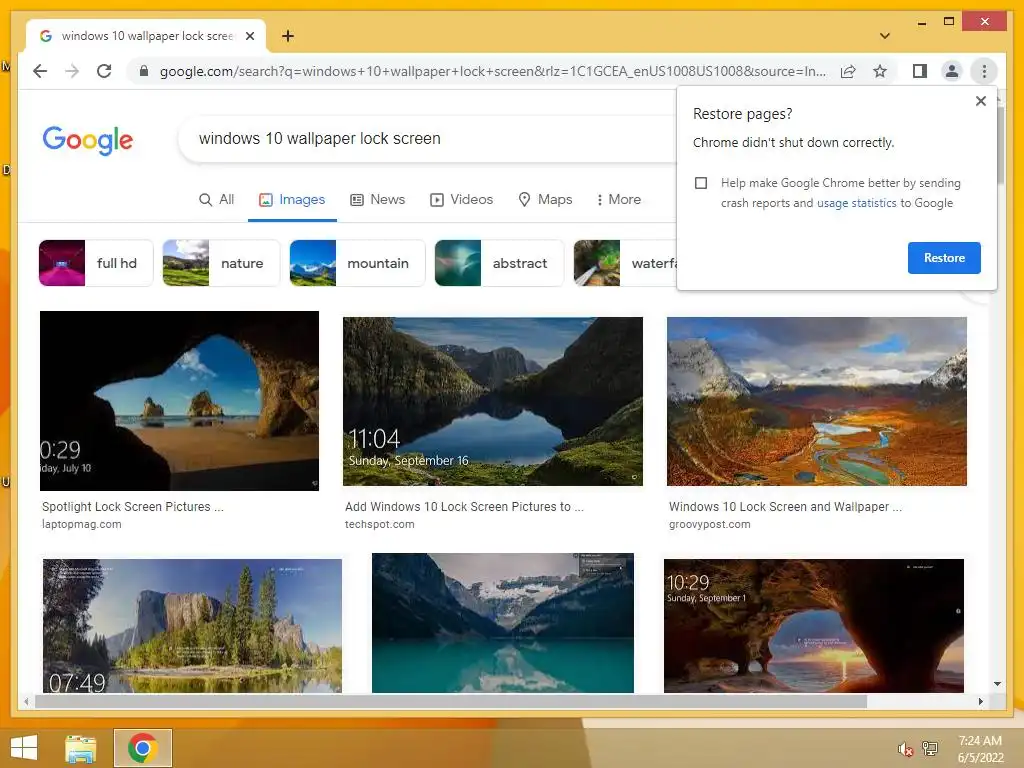Open the cave beach lock screen thumbnail

[180, 400]
